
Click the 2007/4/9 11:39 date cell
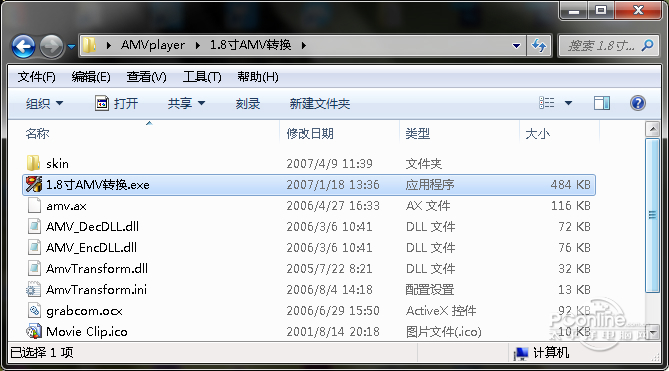coord(329,163)
